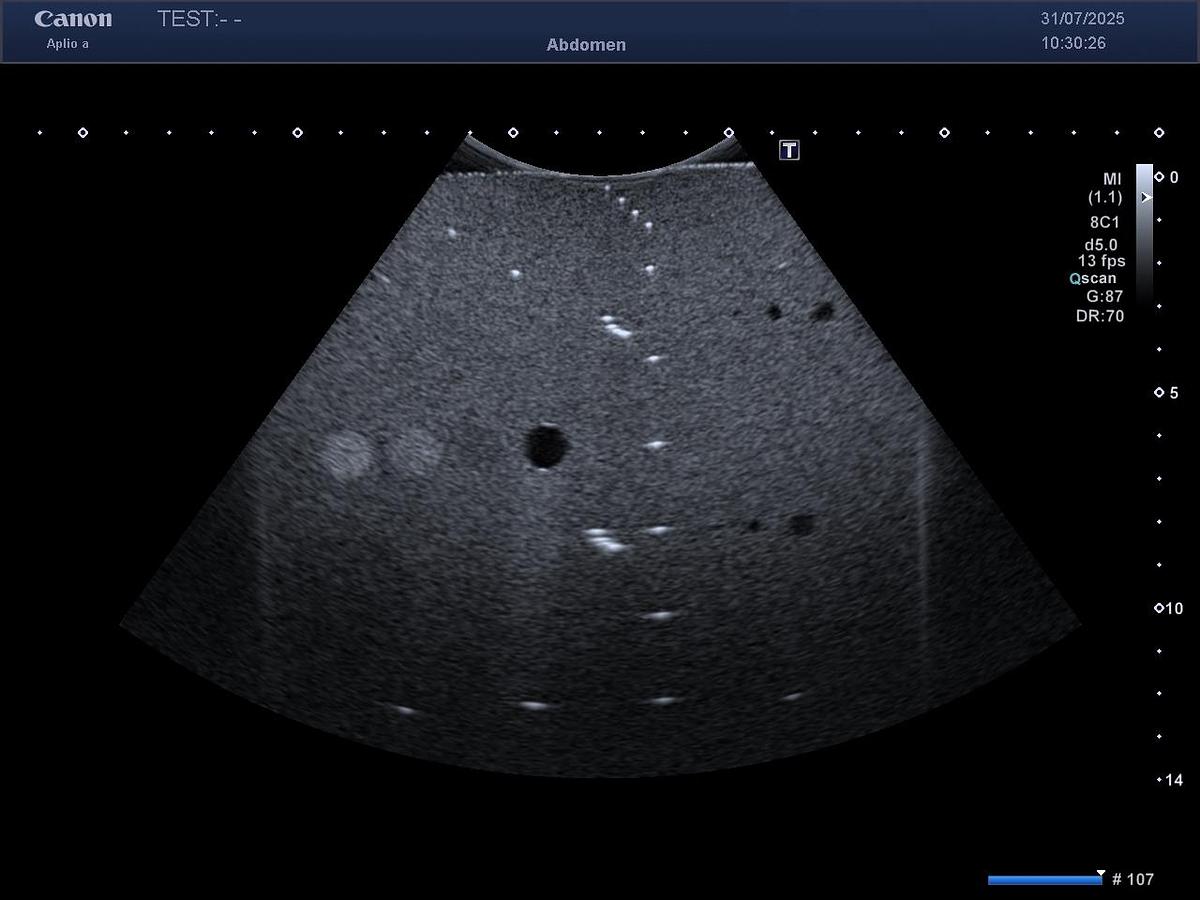
Task: Click the large black anechoic cyst target
Action: 546,446
